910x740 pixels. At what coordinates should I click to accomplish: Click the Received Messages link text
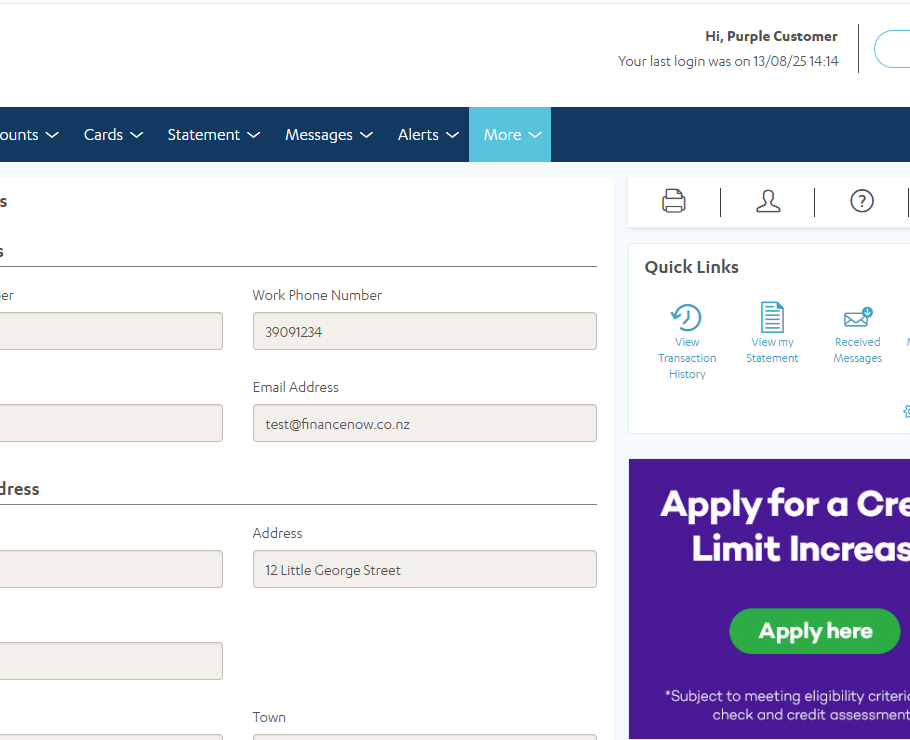pos(858,350)
